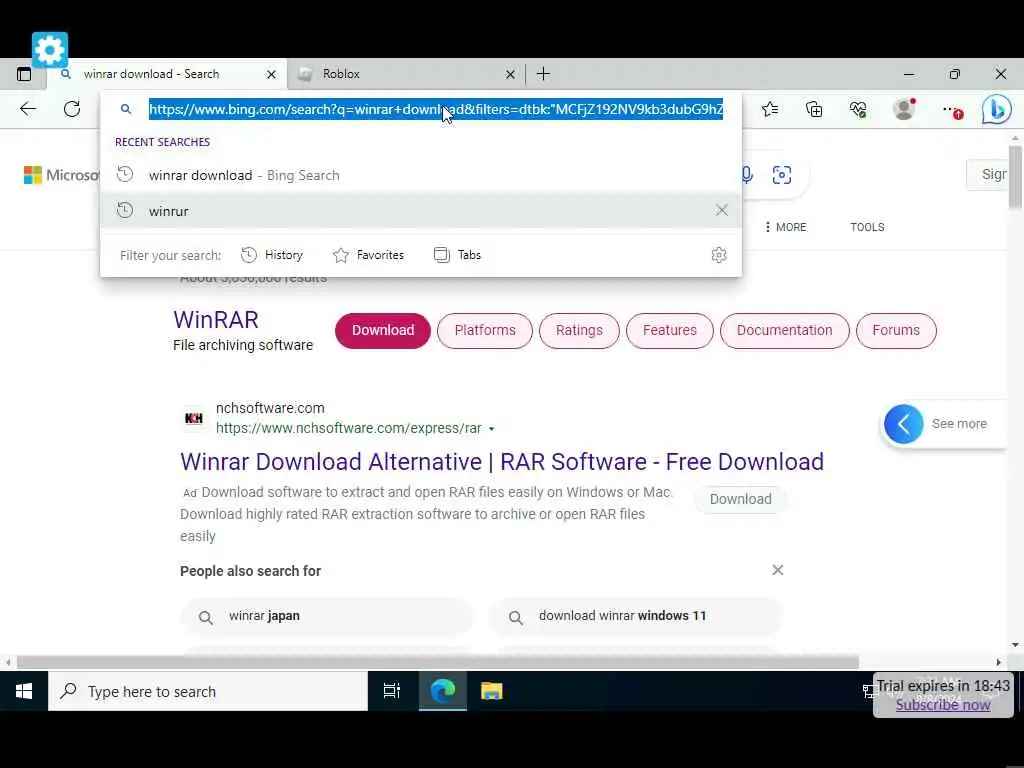Viewport: 1024px width, 768px height.
Task: Open the user profile avatar
Action: tap(904, 109)
